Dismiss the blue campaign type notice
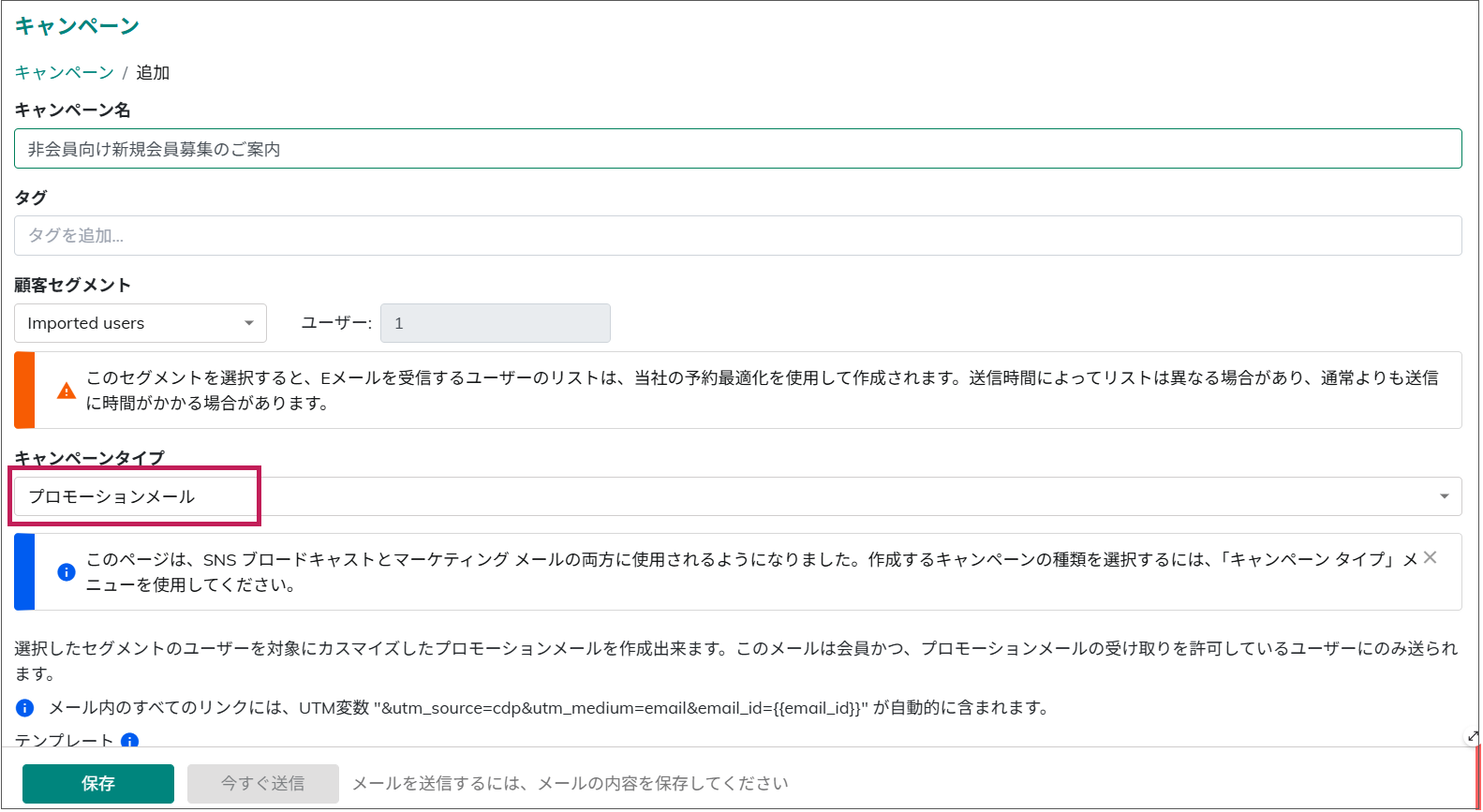The image size is (1483, 812). click(x=1430, y=557)
